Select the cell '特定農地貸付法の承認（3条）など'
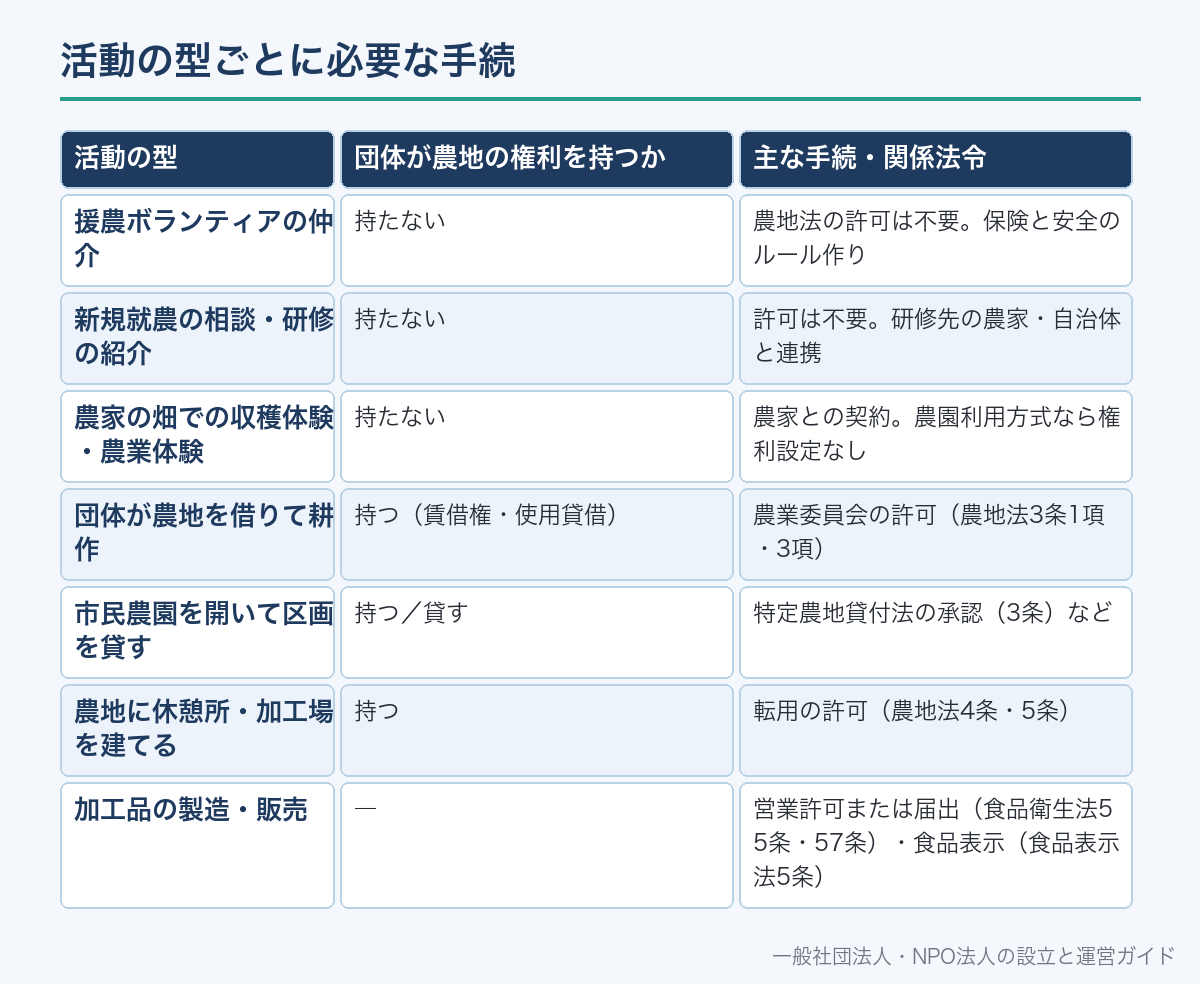 tap(936, 632)
